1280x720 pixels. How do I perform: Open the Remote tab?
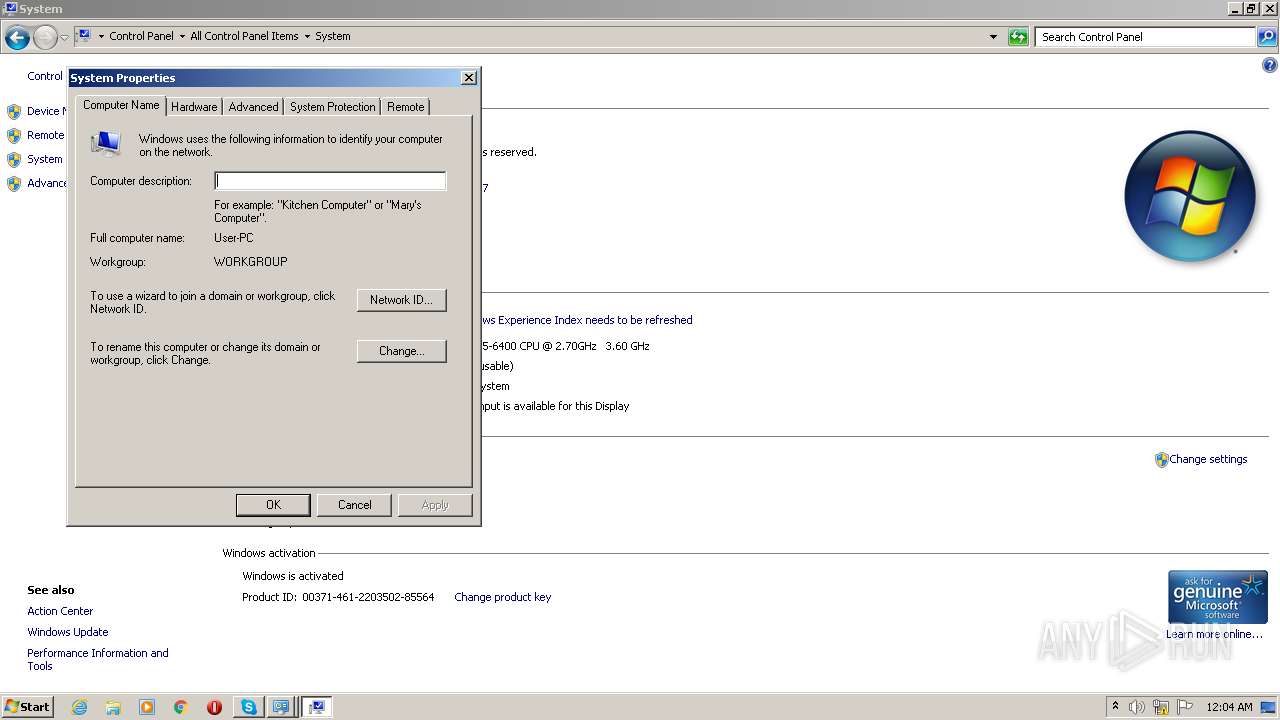405,107
